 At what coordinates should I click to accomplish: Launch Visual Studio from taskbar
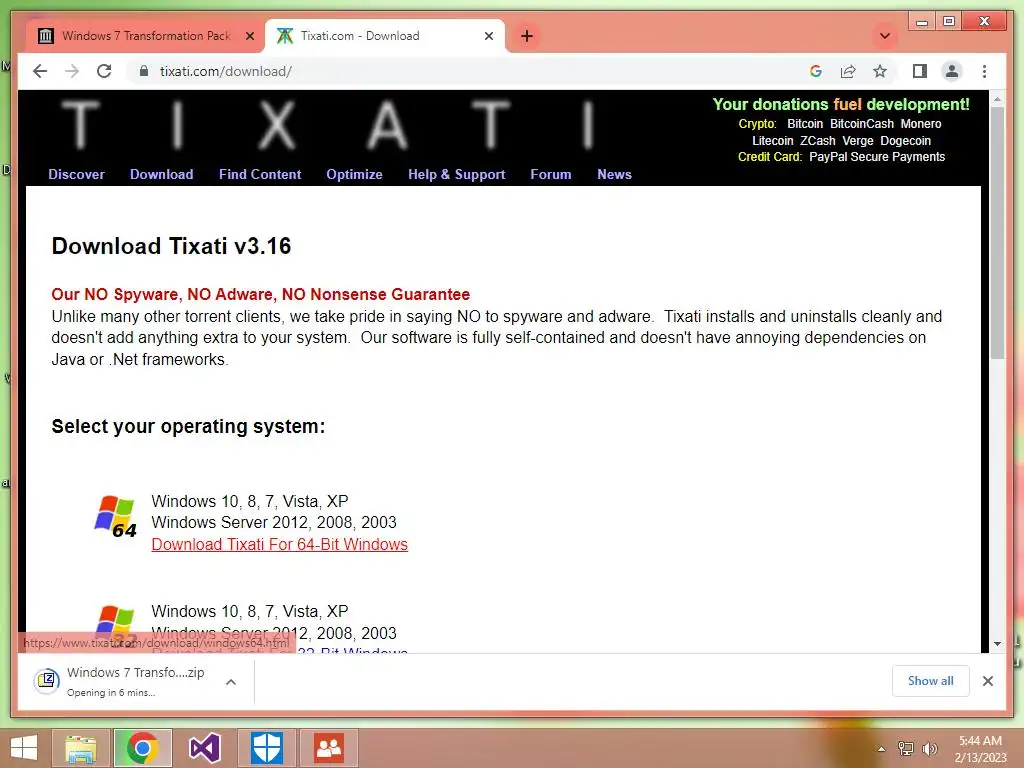click(205, 748)
